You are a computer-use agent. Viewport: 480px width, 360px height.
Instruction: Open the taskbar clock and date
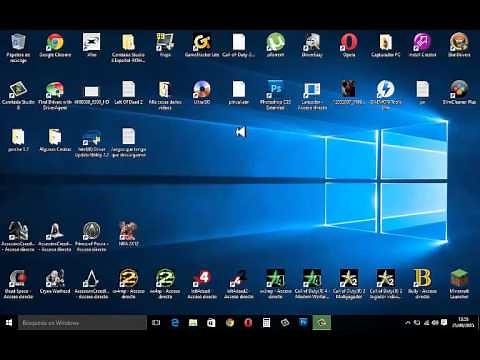point(463,322)
